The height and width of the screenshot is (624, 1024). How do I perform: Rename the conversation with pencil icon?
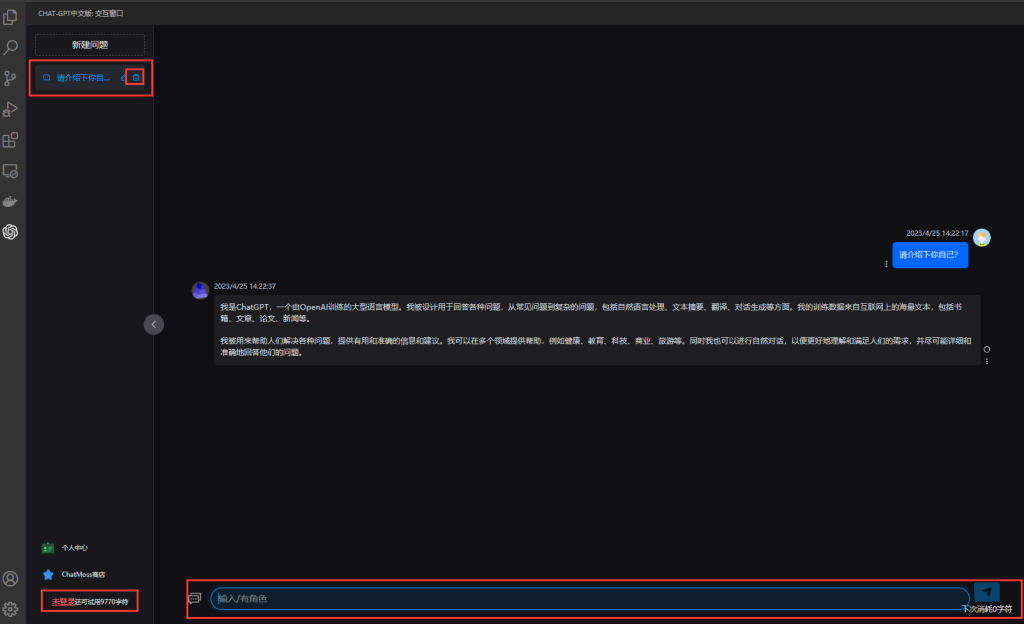coord(123,77)
